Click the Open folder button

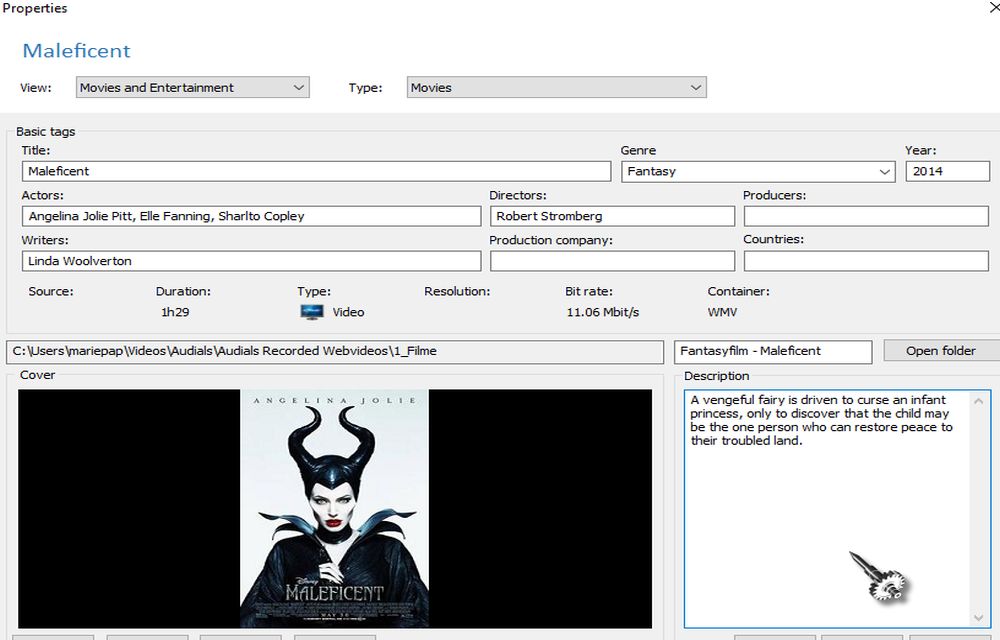[x=941, y=351]
